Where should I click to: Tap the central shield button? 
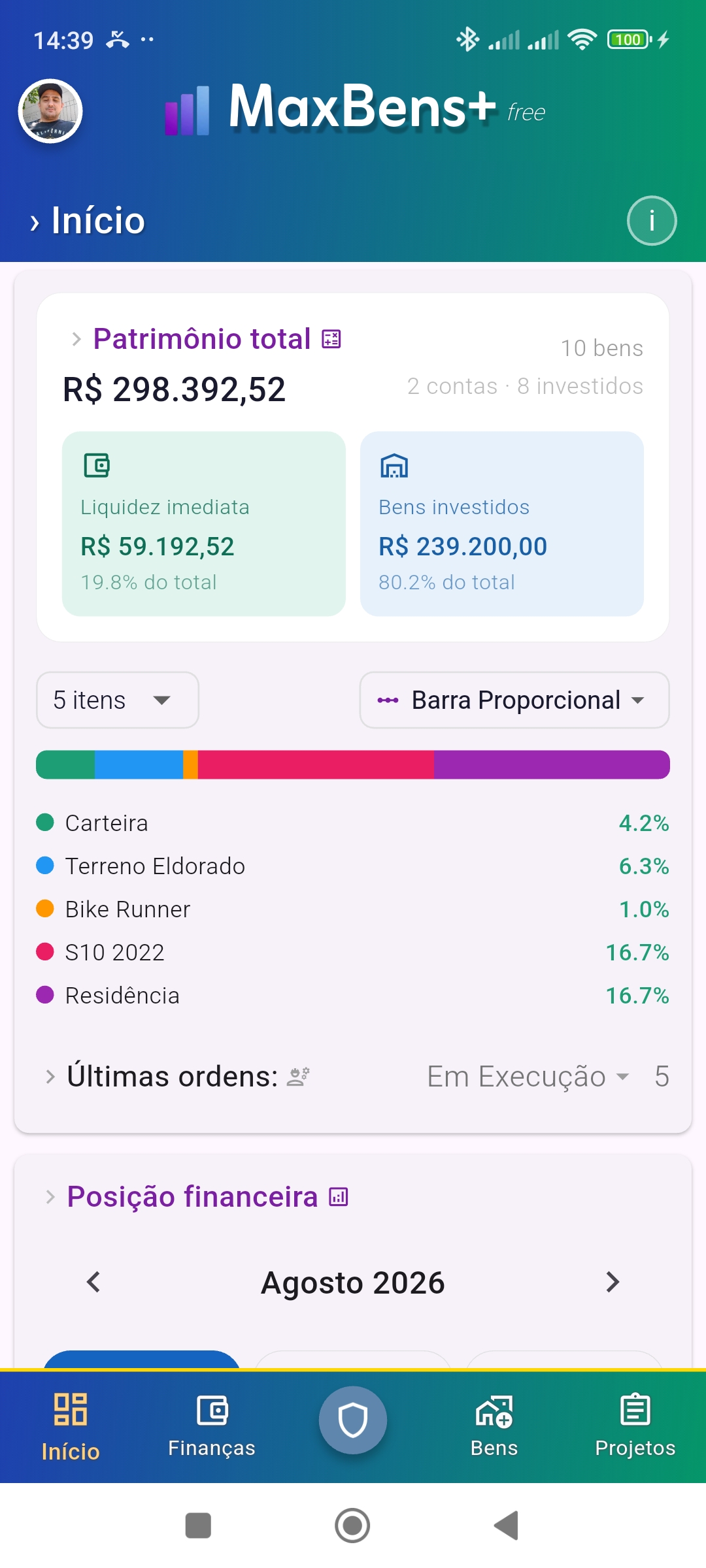tap(353, 1420)
